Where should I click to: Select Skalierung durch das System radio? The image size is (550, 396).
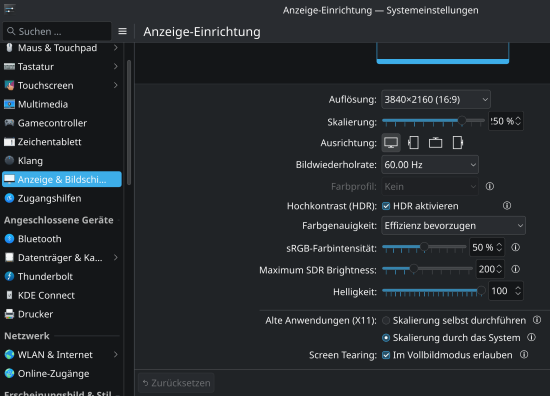386,338
